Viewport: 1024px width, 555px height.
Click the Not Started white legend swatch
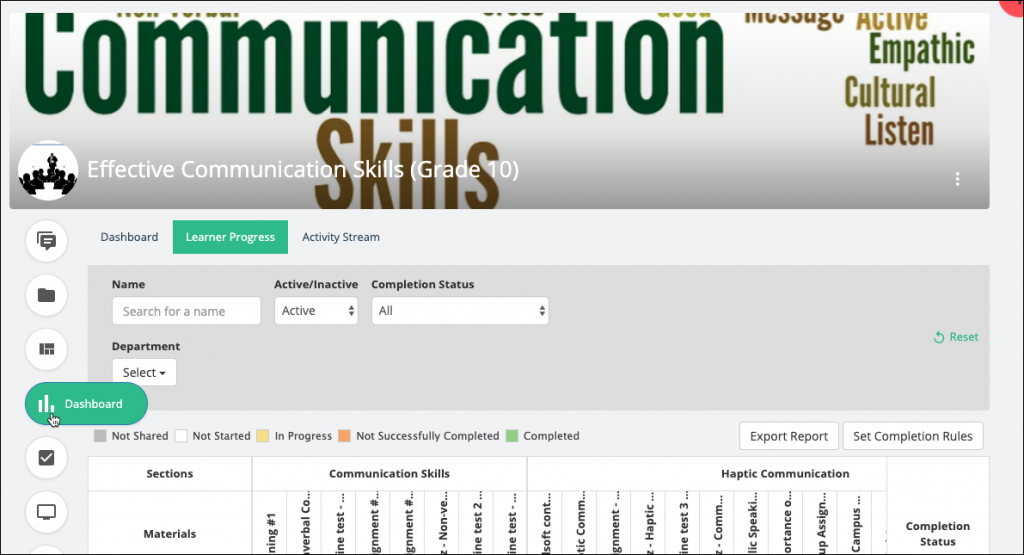(181, 436)
